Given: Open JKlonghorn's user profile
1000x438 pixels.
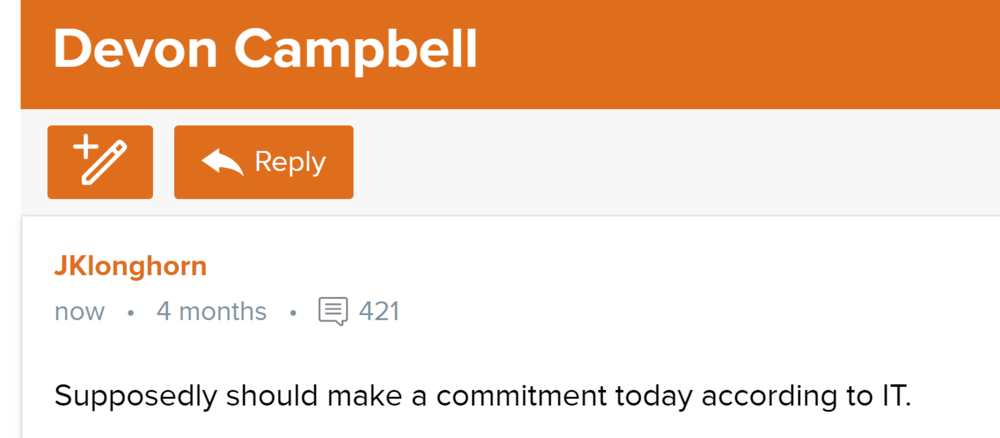Looking at the screenshot, I should click(x=130, y=266).
